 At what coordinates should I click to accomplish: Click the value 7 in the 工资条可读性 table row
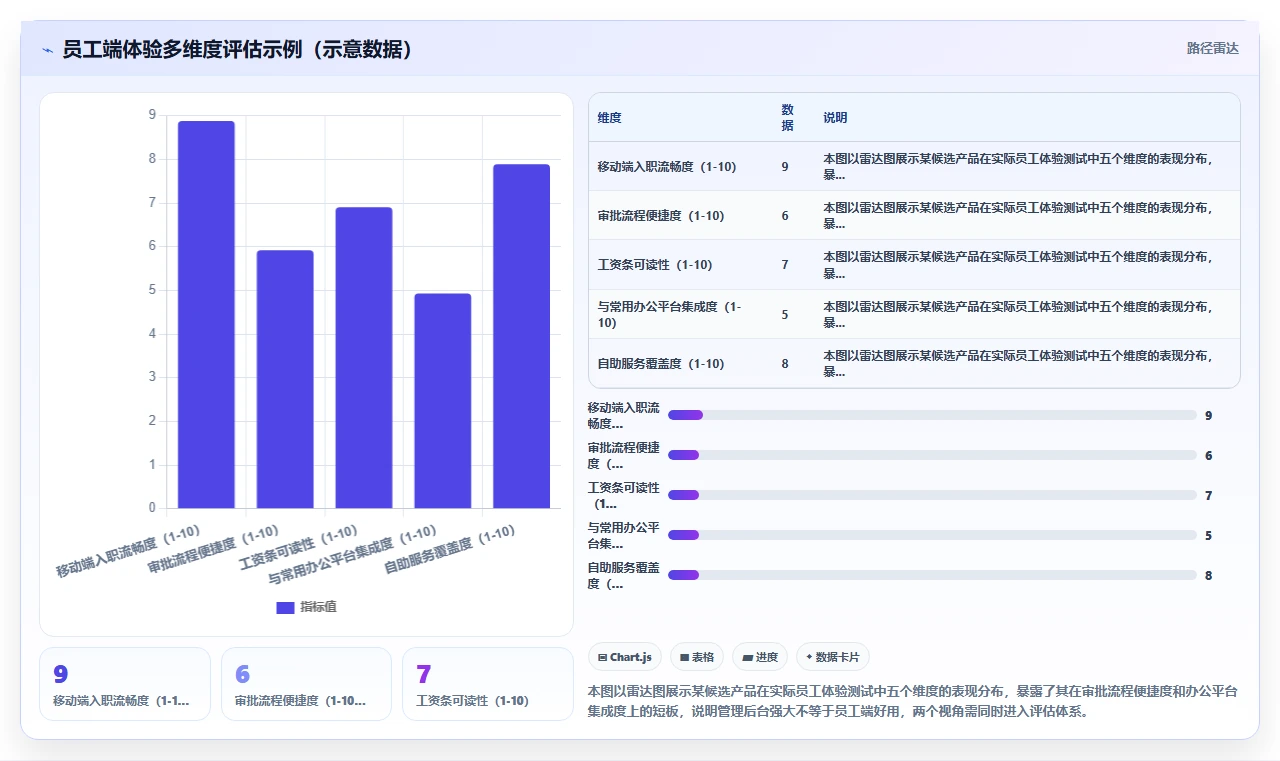point(785,265)
